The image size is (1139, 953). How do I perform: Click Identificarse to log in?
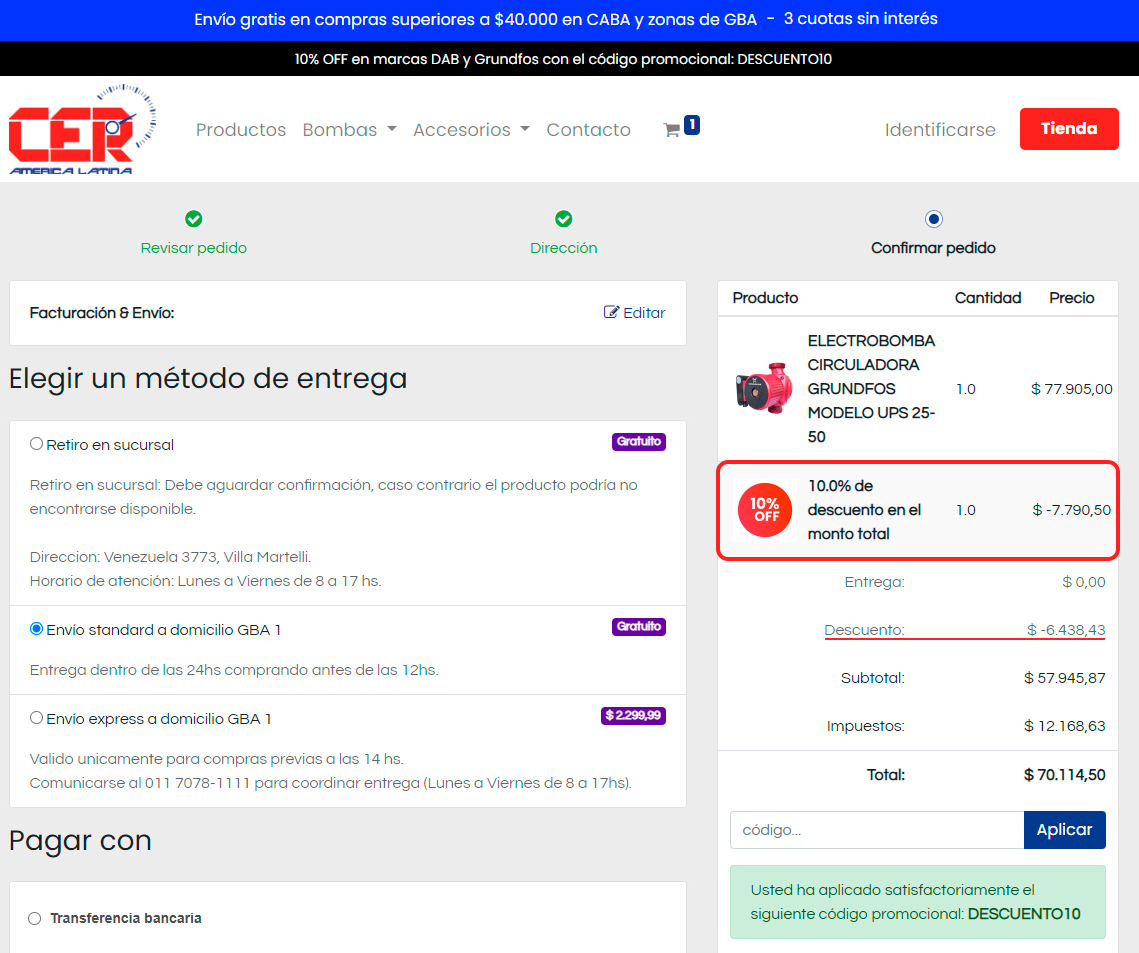click(940, 129)
